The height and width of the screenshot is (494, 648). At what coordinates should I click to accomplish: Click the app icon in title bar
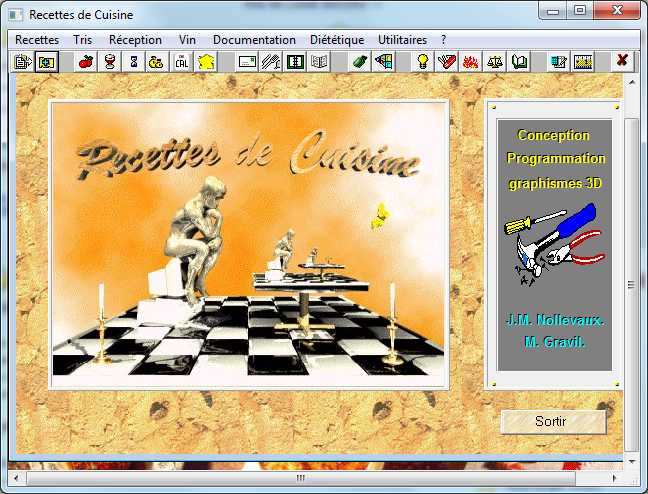pos(16,14)
